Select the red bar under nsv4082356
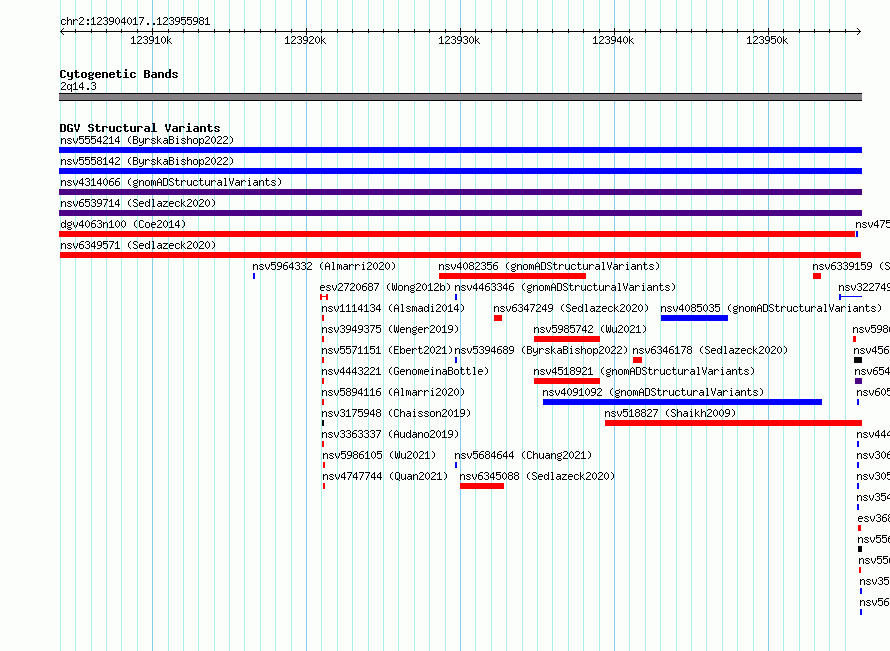The height and width of the screenshot is (651, 890). click(x=513, y=276)
